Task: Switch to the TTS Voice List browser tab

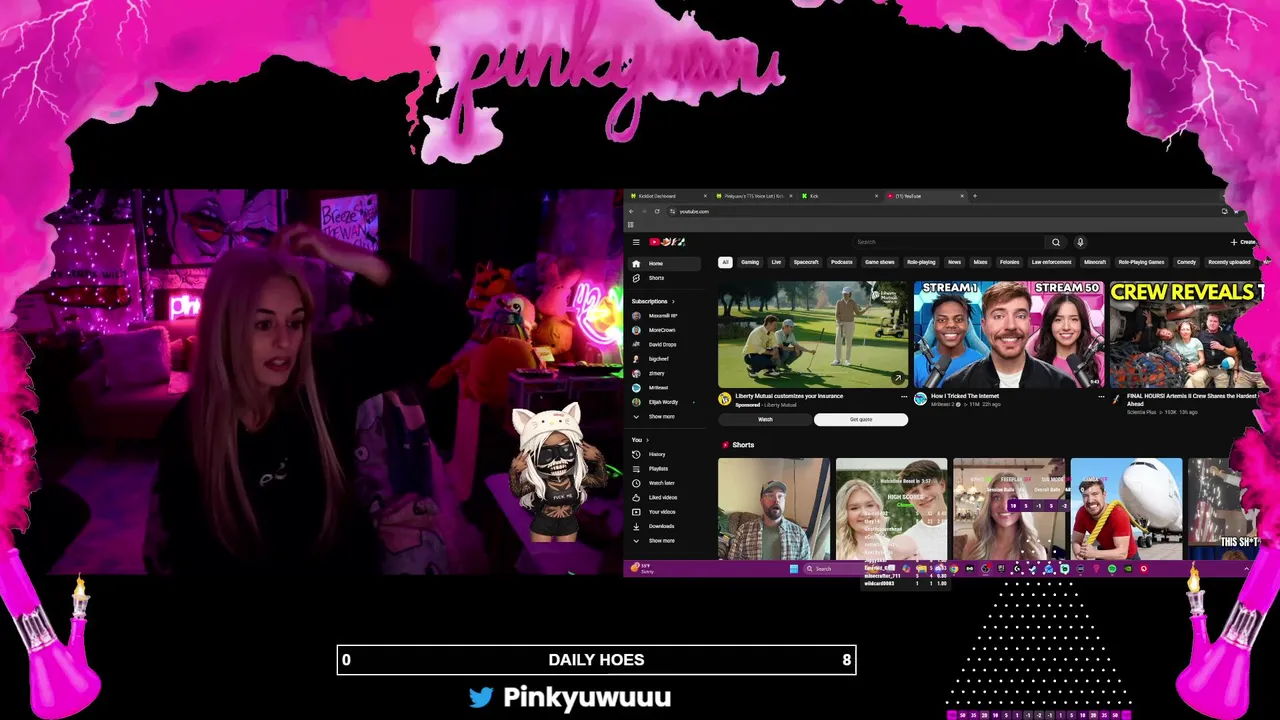Action: [752, 196]
